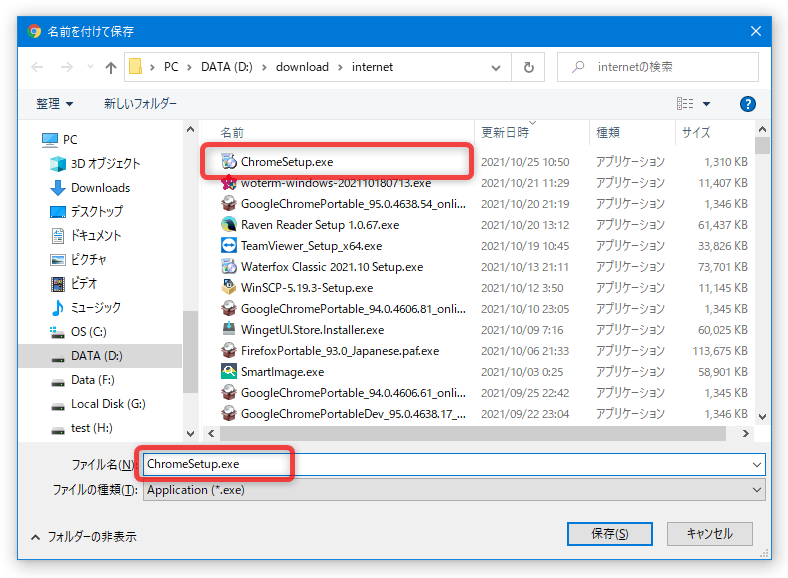788x578 pixels.
Task: Open ビデオ in sidebar
Action: (x=74, y=283)
